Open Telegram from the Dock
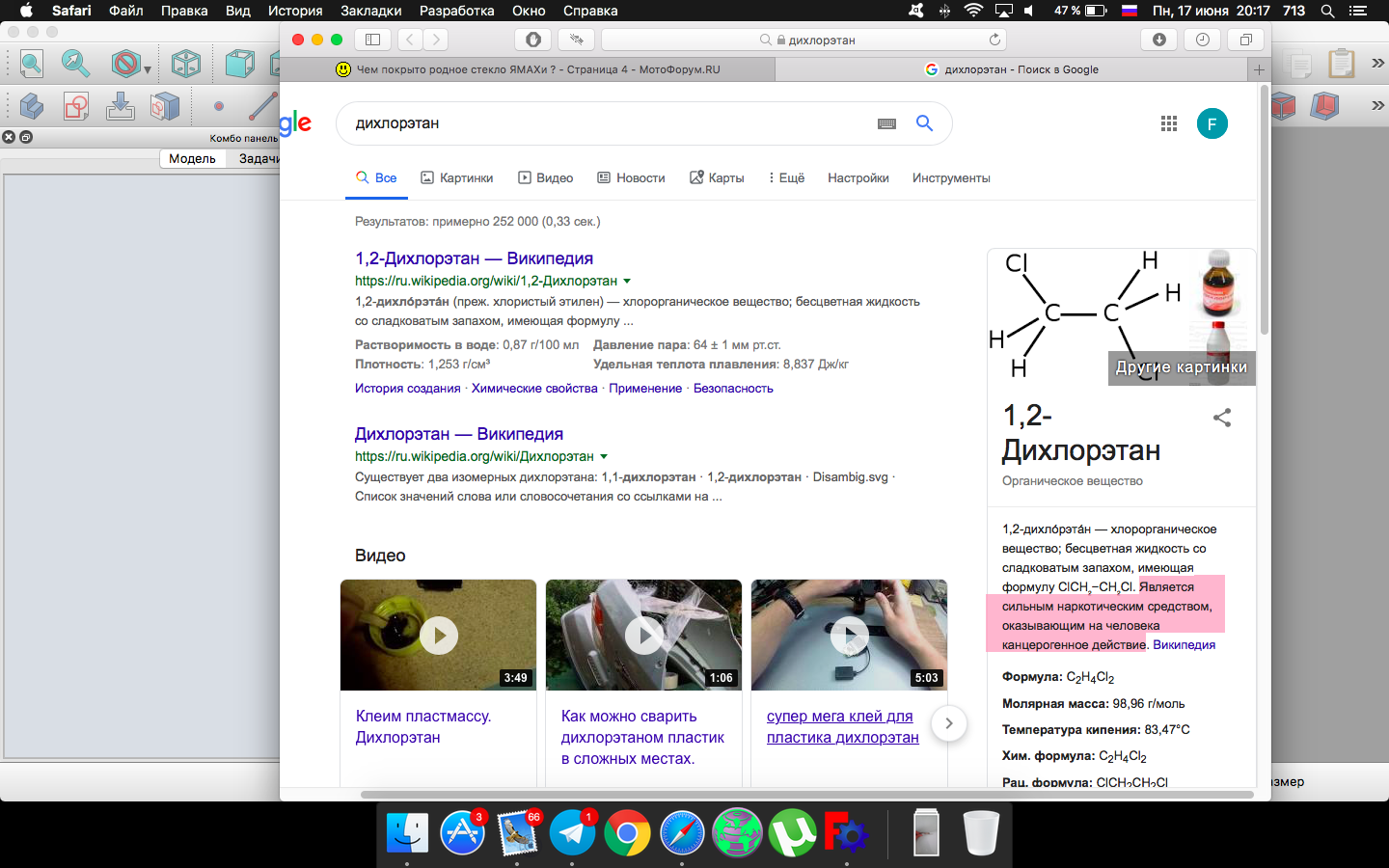Image resolution: width=1389 pixels, height=868 pixels. pyautogui.click(x=572, y=832)
